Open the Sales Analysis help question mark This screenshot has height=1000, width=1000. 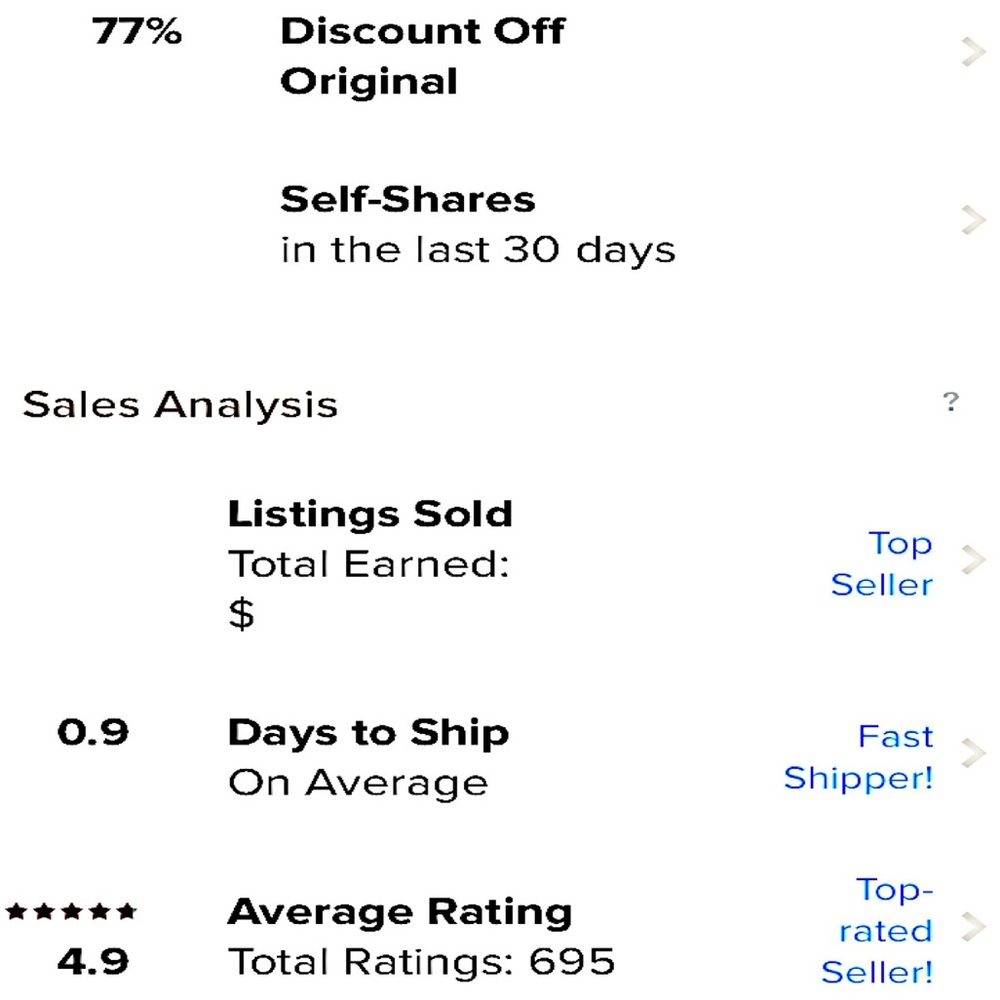[950, 402]
